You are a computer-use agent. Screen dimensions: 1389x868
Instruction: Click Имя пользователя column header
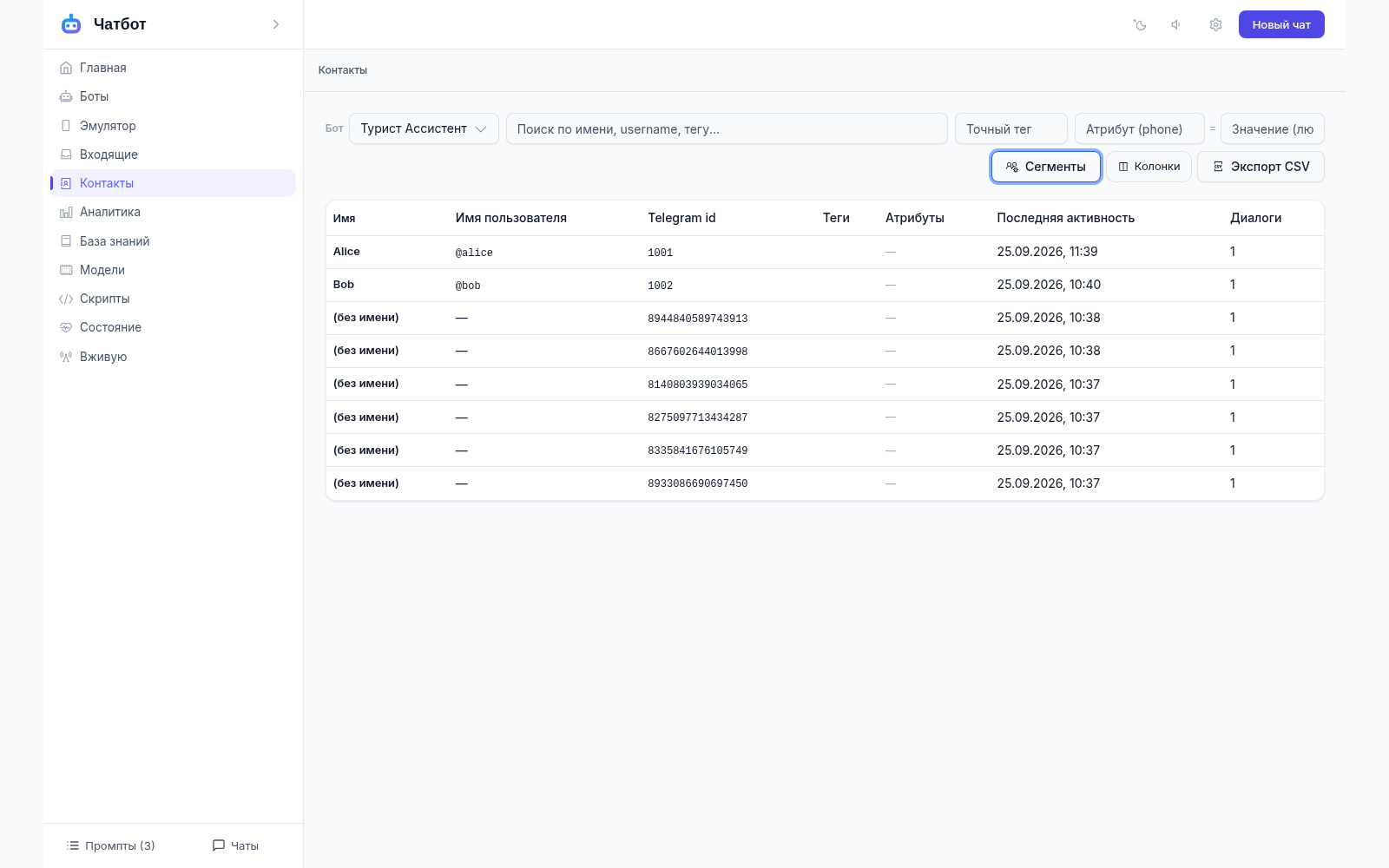[511, 218]
